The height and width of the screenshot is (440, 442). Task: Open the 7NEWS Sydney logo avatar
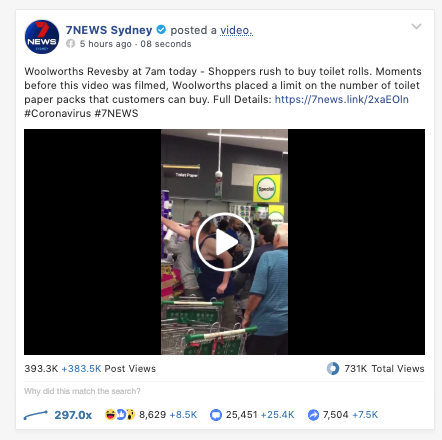coord(42,37)
